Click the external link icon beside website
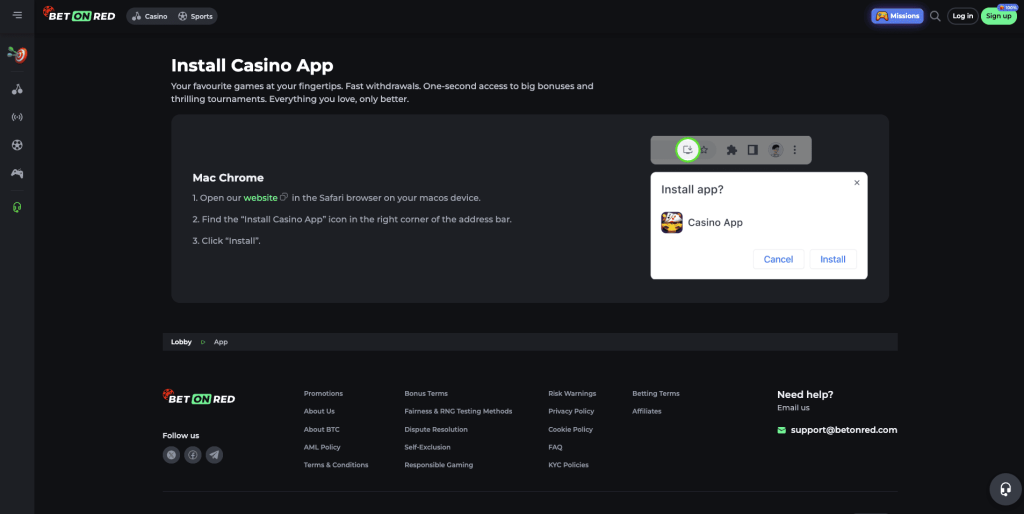This screenshot has width=1024, height=514. (284, 197)
